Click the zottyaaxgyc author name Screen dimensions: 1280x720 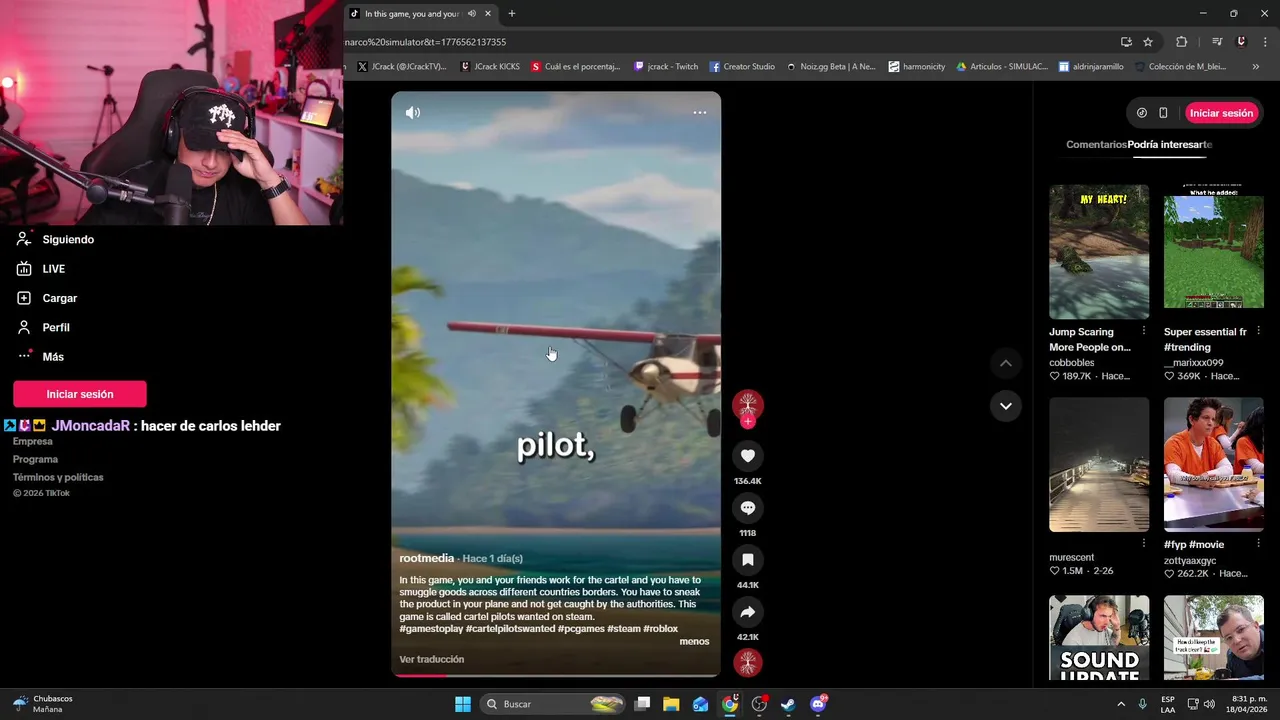1190,561
